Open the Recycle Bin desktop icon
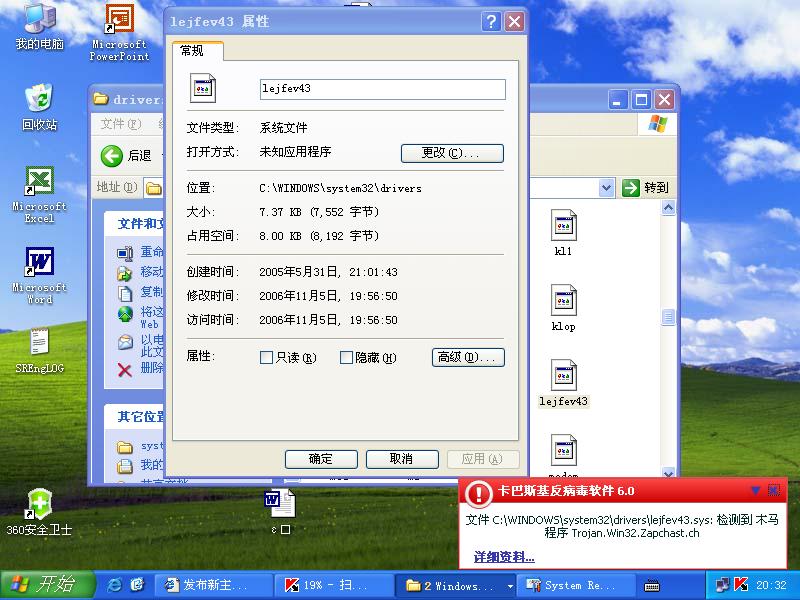The image size is (800, 600). pyautogui.click(x=39, y=107)
